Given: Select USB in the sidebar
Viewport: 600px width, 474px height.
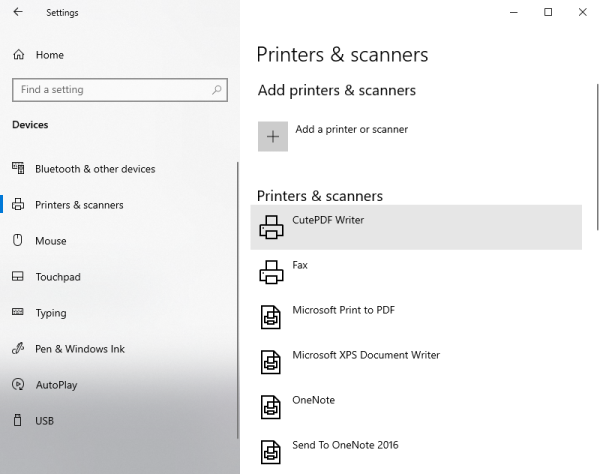Looking at the screenshot, I should point(45,421).
